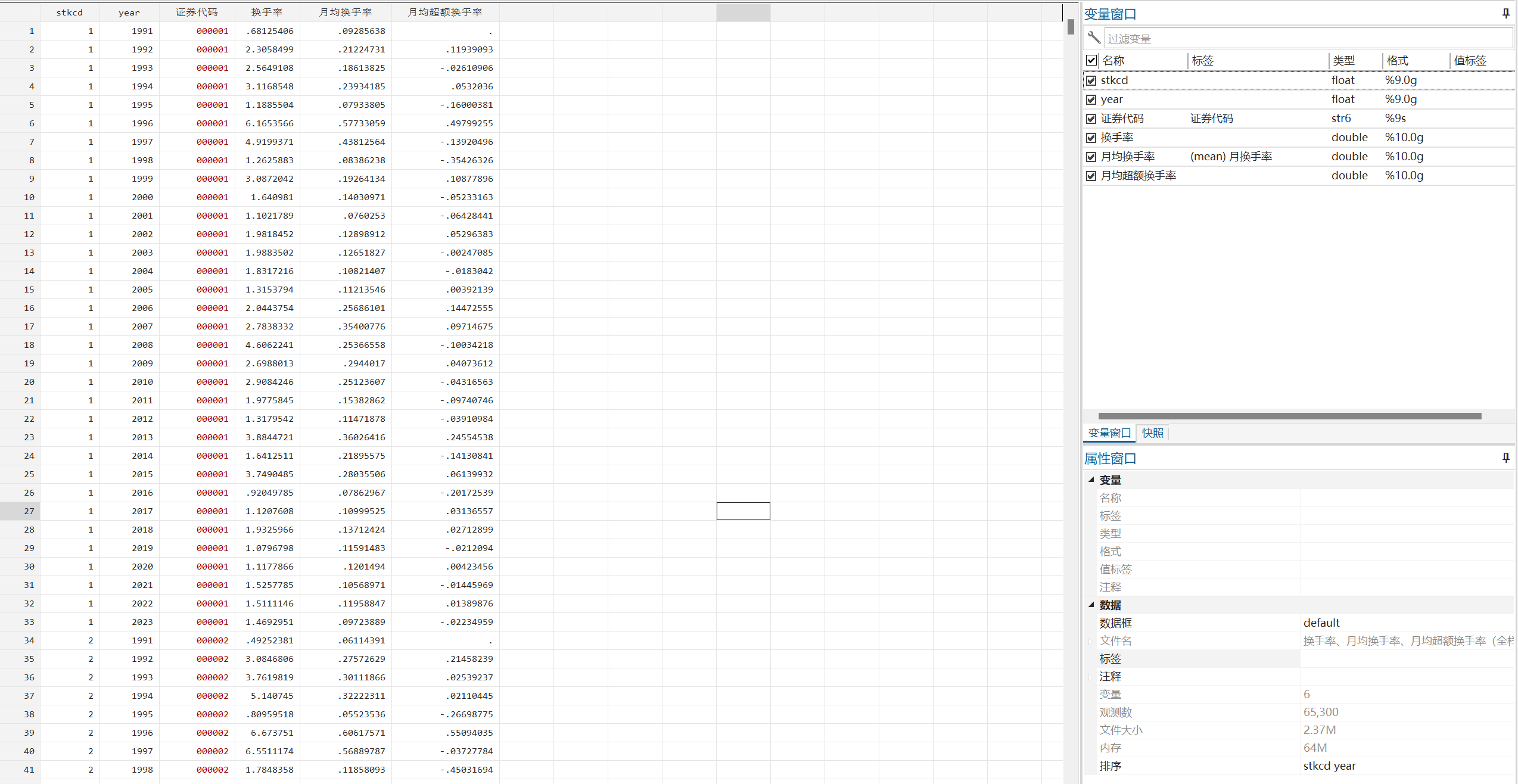Switch to the 快照 tab
The width and height of the screenshot is (1518, 784).
point(1152,433)
